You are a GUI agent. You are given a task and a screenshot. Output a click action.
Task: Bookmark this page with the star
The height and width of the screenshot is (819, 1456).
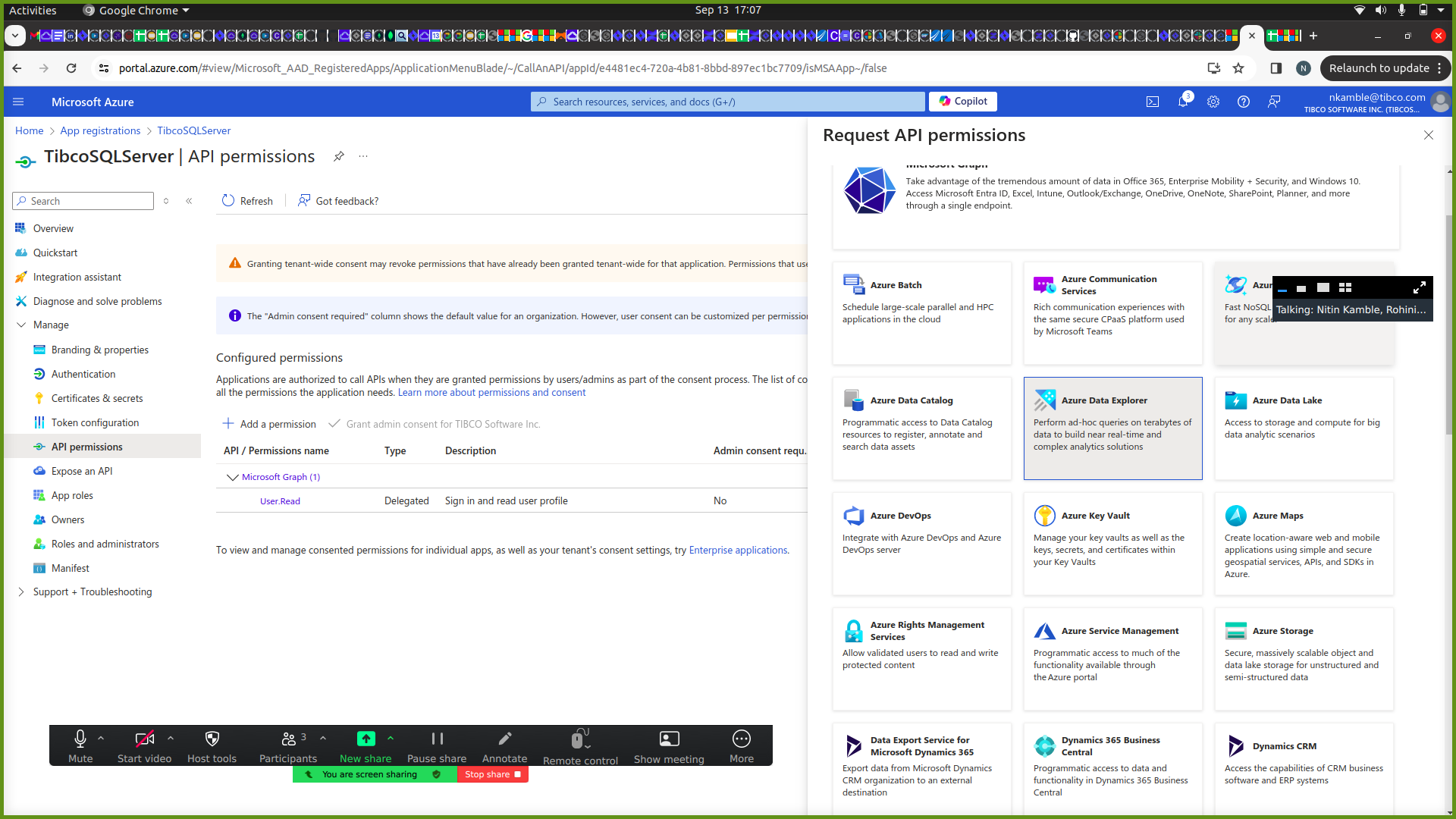[1238, 68]
